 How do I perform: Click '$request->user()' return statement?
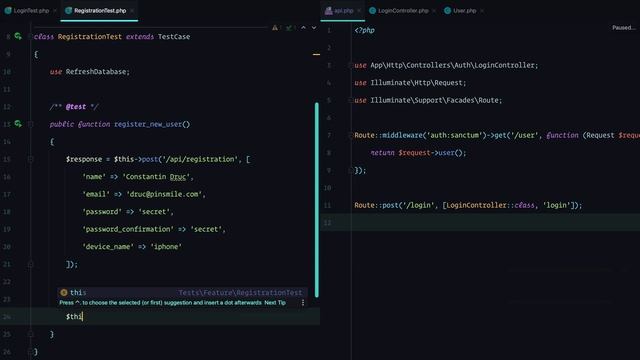click(x=430, y=153)
